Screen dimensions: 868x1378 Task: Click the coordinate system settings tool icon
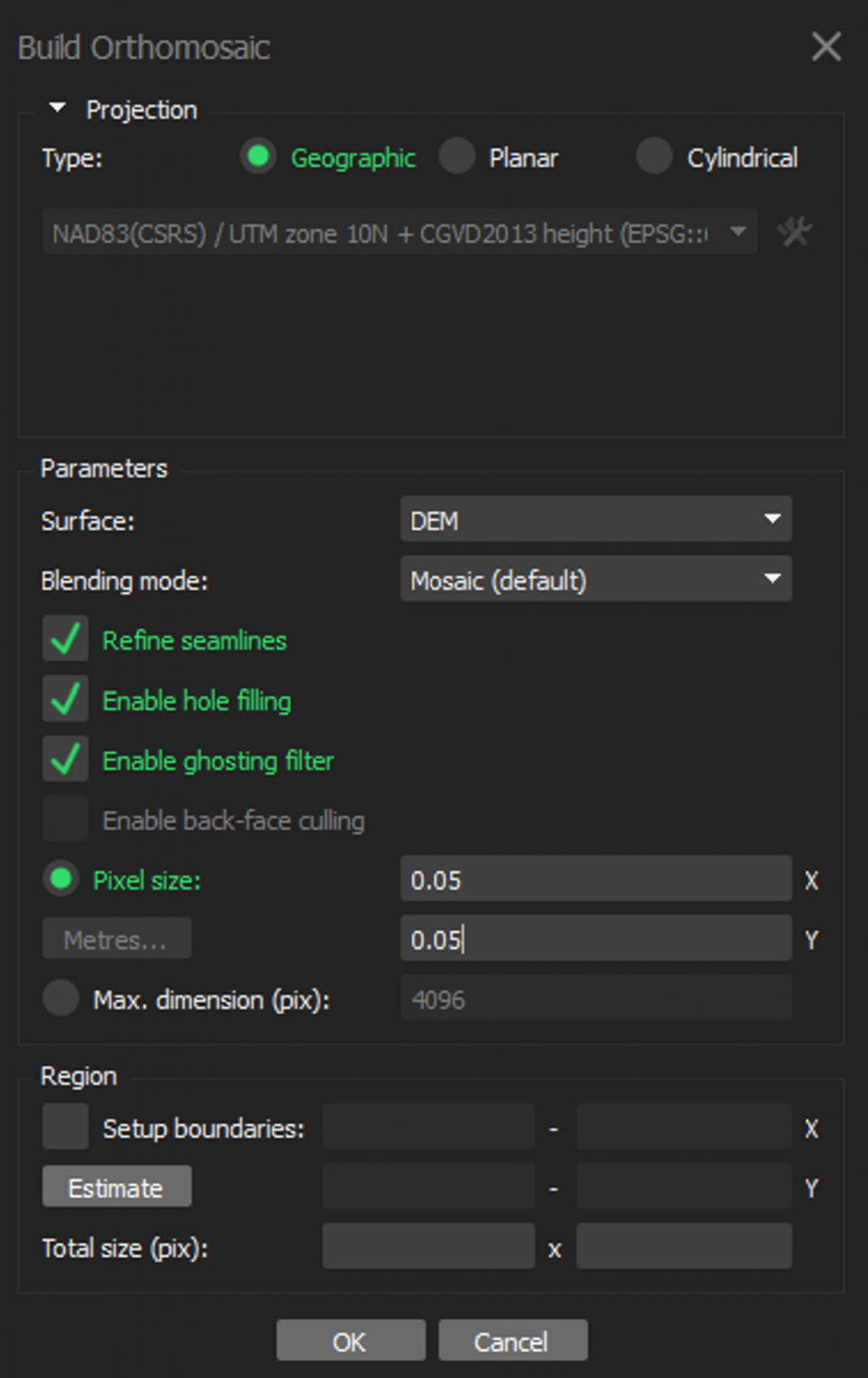(794, 232)
